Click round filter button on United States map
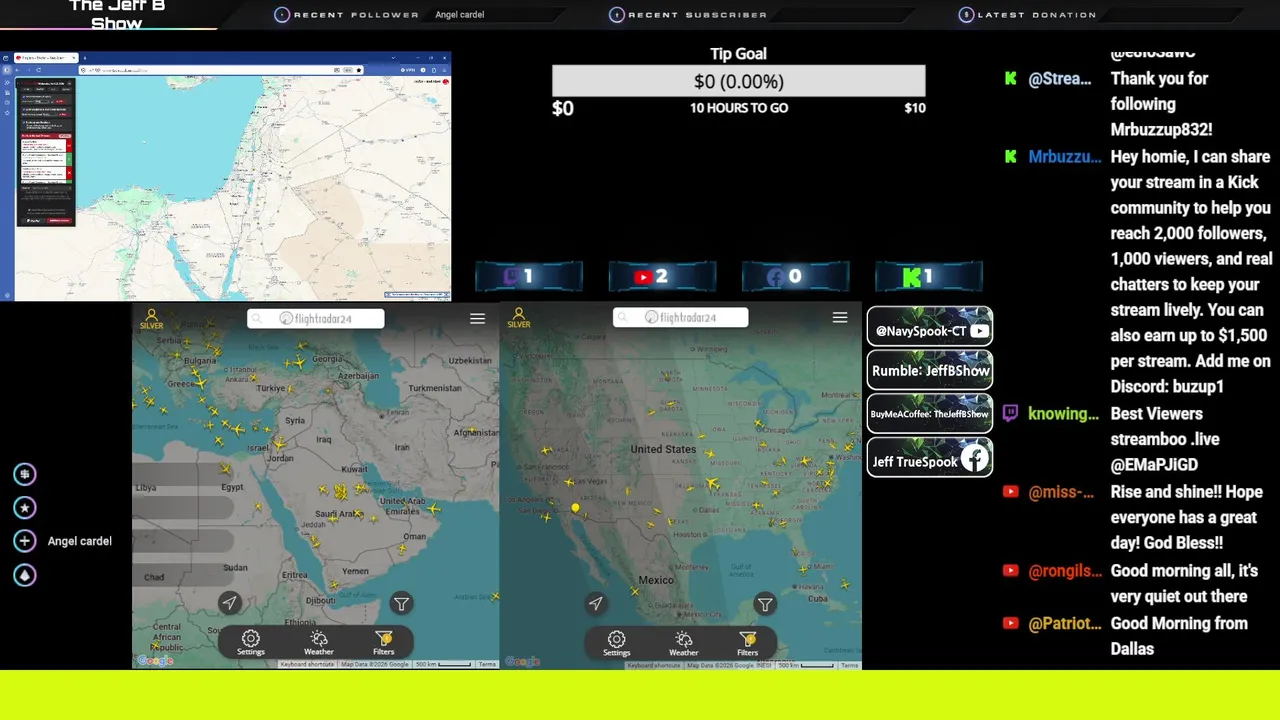This screenshot has height=720, width=1280. (x=765, y=604)
